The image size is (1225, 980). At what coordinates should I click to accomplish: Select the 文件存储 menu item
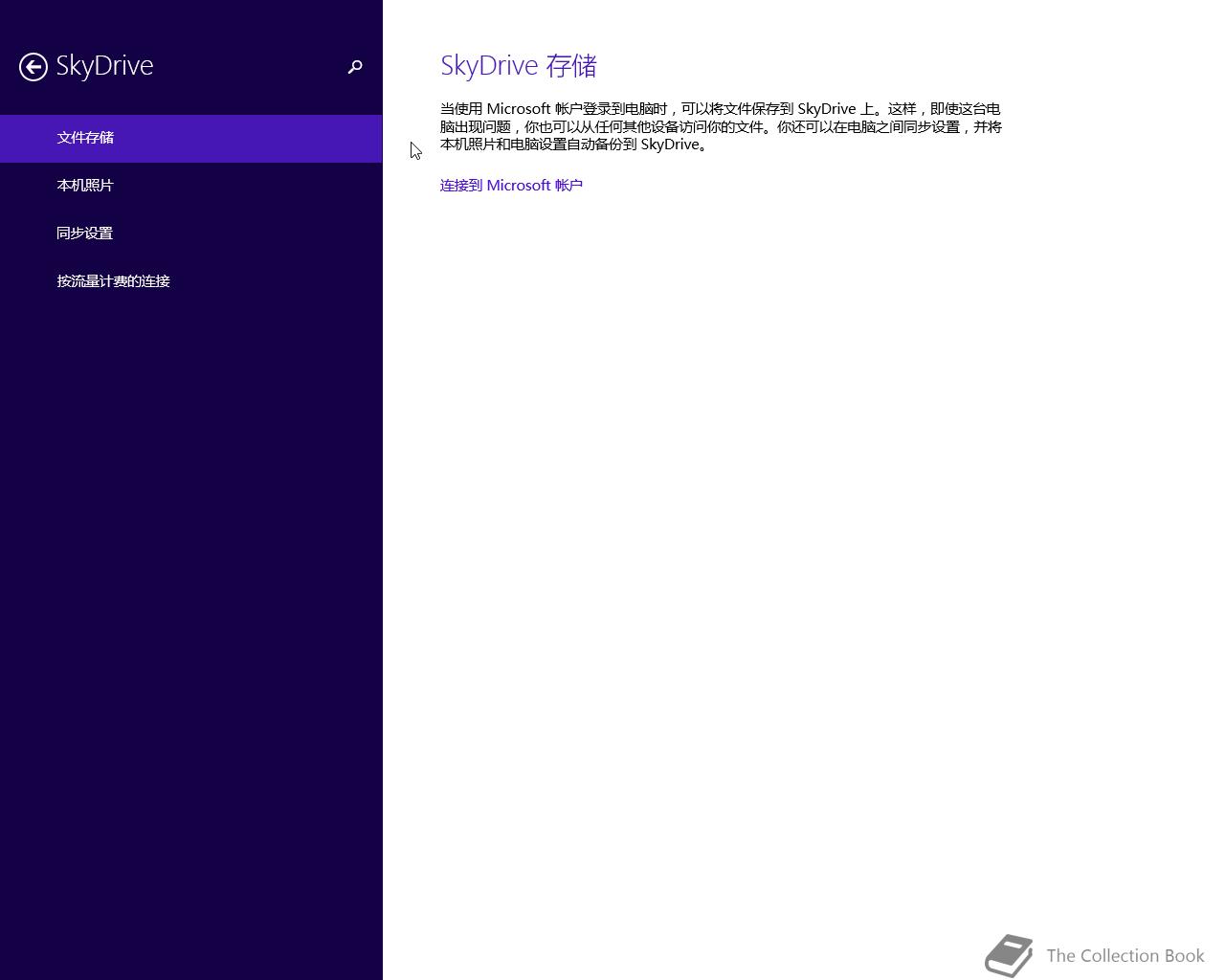point(191,138)
